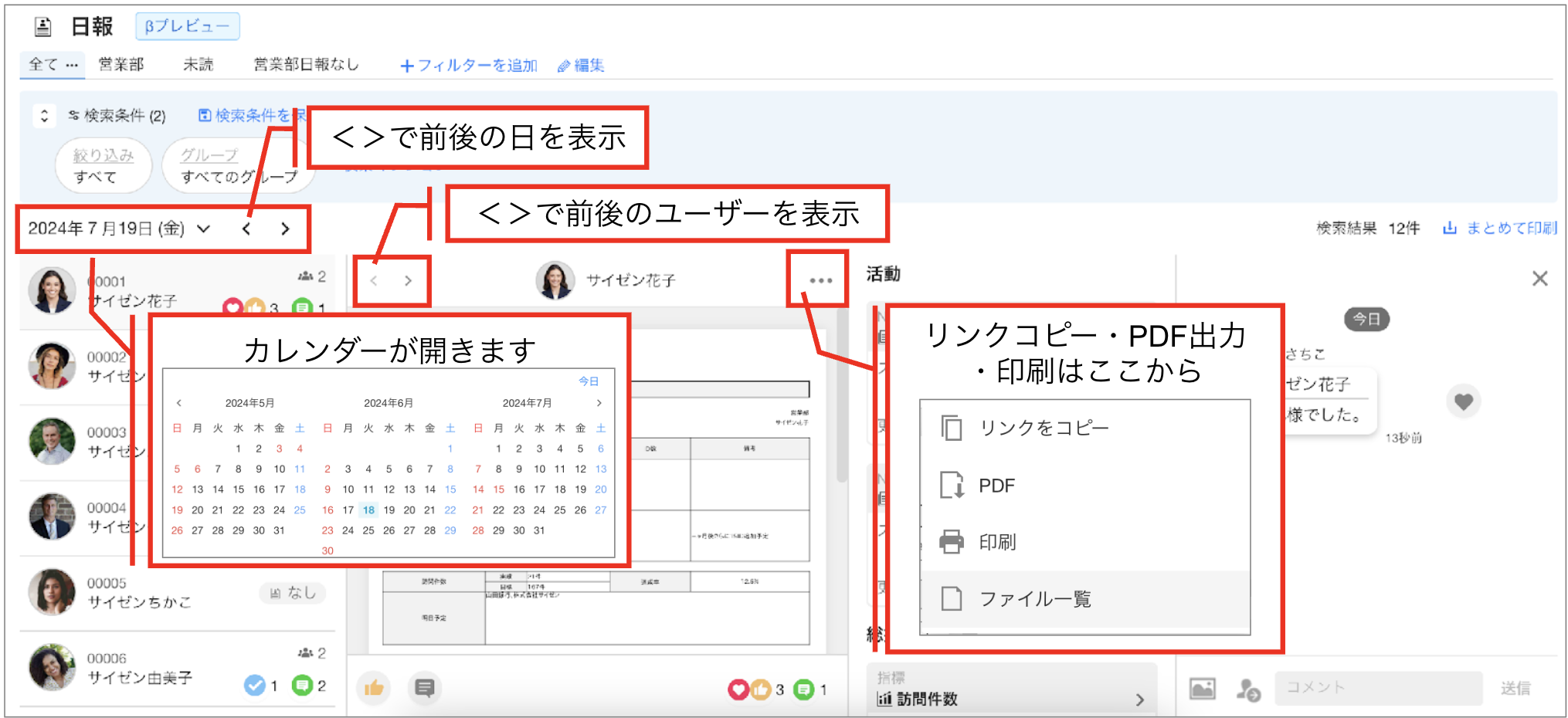Click blue check icon on 00006 row
This screenshot has height=718, width=1568.
[x=255, y=685]
